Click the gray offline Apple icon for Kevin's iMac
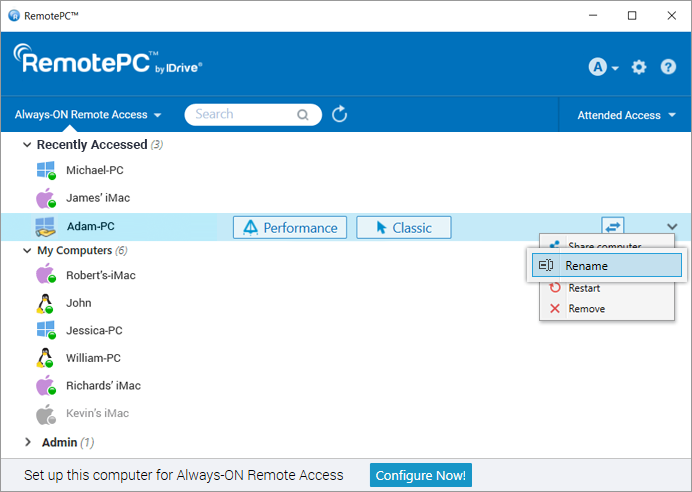 pyautogui.click(x=46, y=414)
